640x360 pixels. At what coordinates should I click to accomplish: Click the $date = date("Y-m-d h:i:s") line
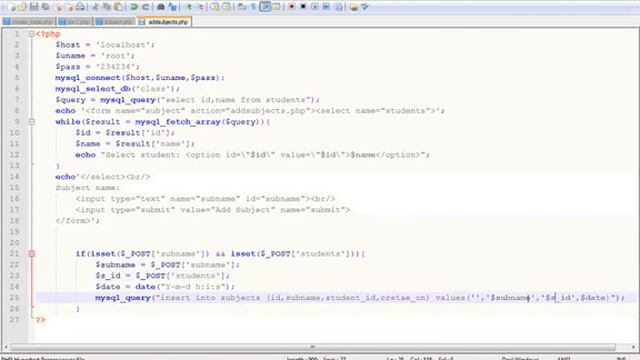coord(165,287)
